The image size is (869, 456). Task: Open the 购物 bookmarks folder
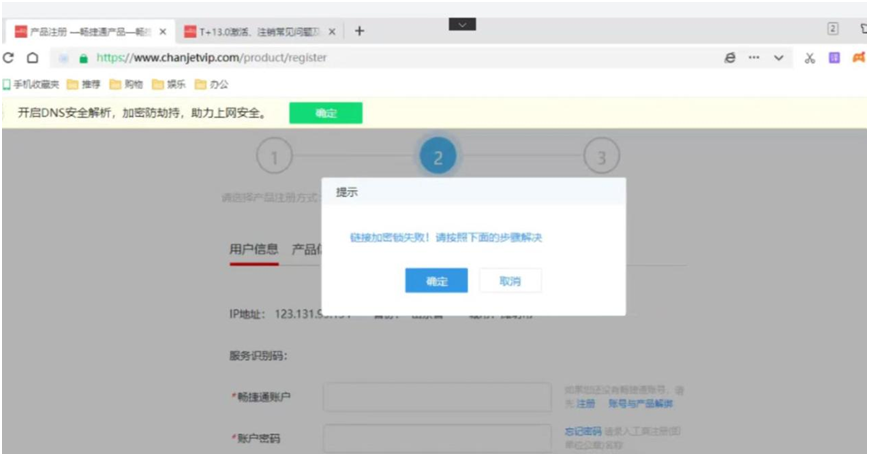click(x=127, y=84)
